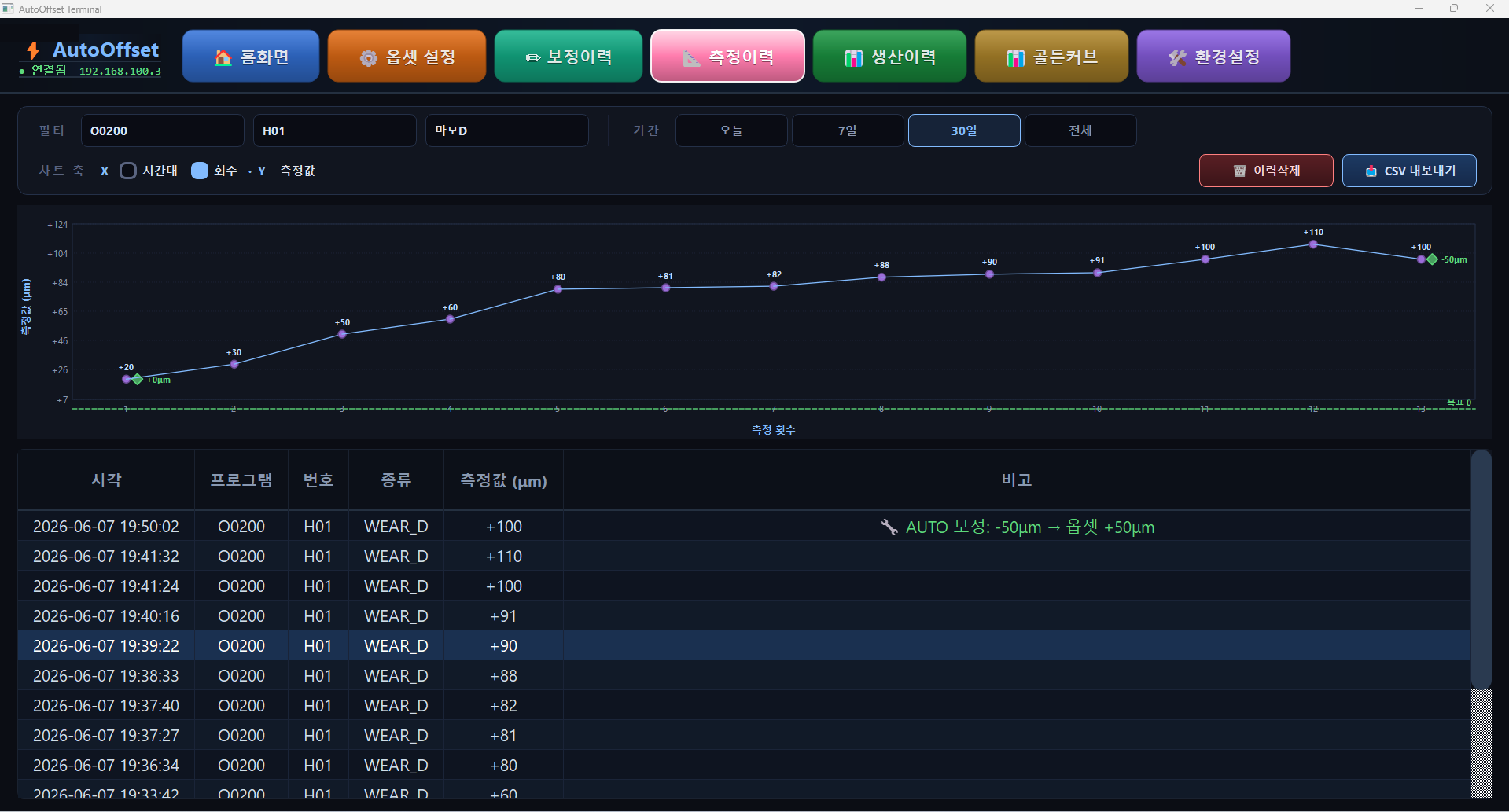Select the 회수 X-axis option
The height and width of the screenshot is (812, 1509).
coord(200,171)
